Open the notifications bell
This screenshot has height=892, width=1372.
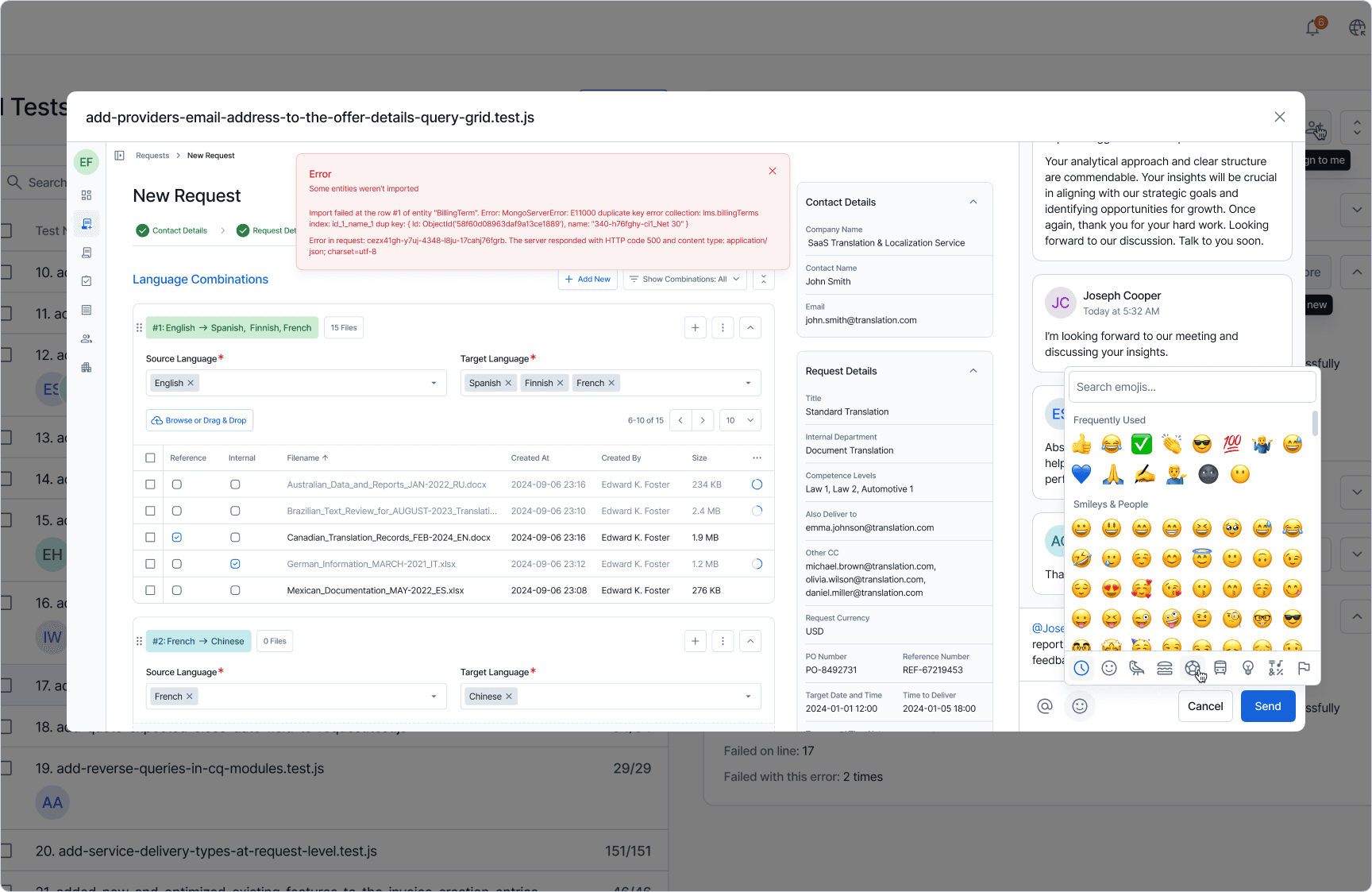(x=1313, y=28)
